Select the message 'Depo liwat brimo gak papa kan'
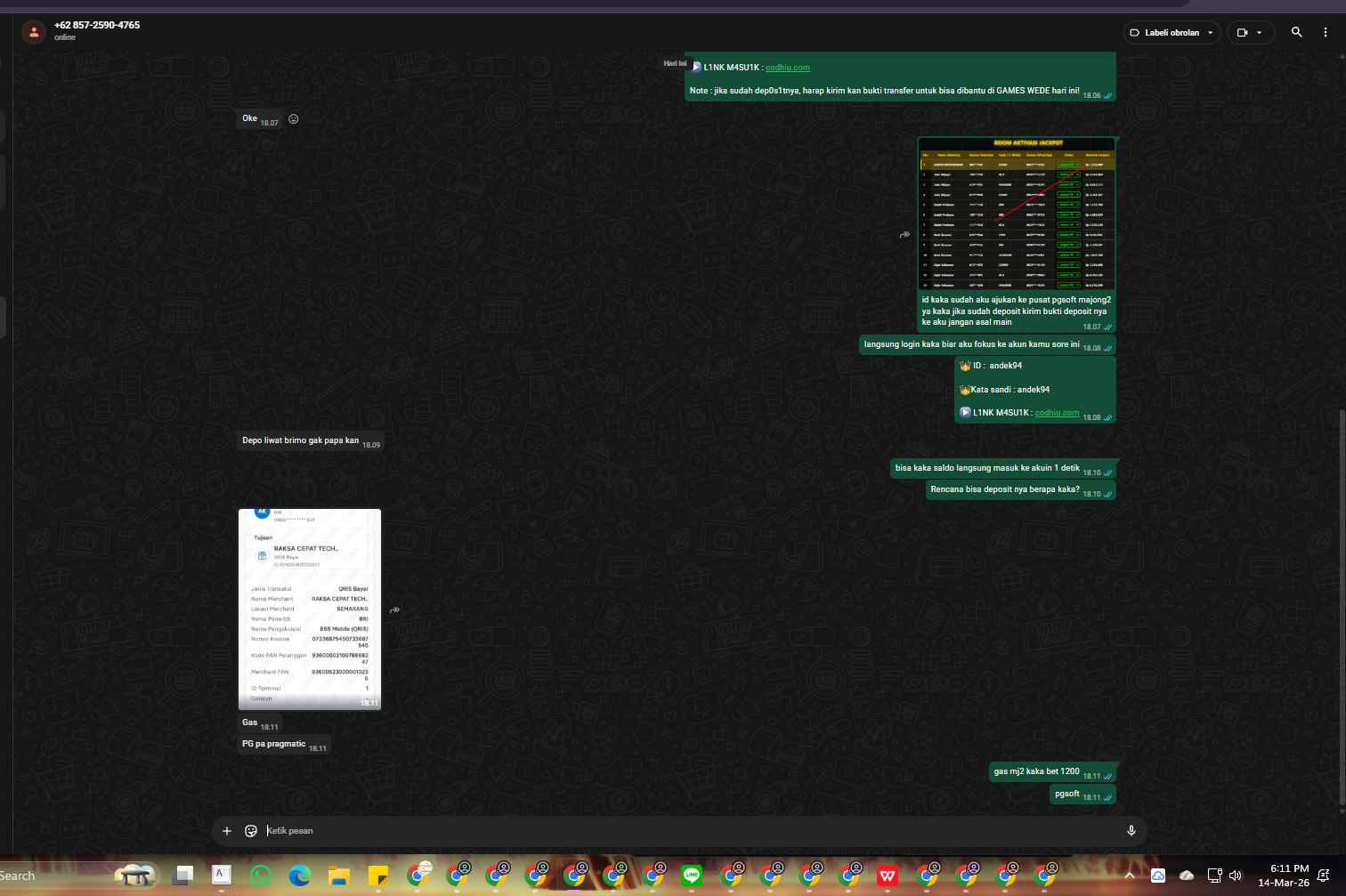Image resolution: width=1346 pixels, height=896 pixels. coord(311,441)
